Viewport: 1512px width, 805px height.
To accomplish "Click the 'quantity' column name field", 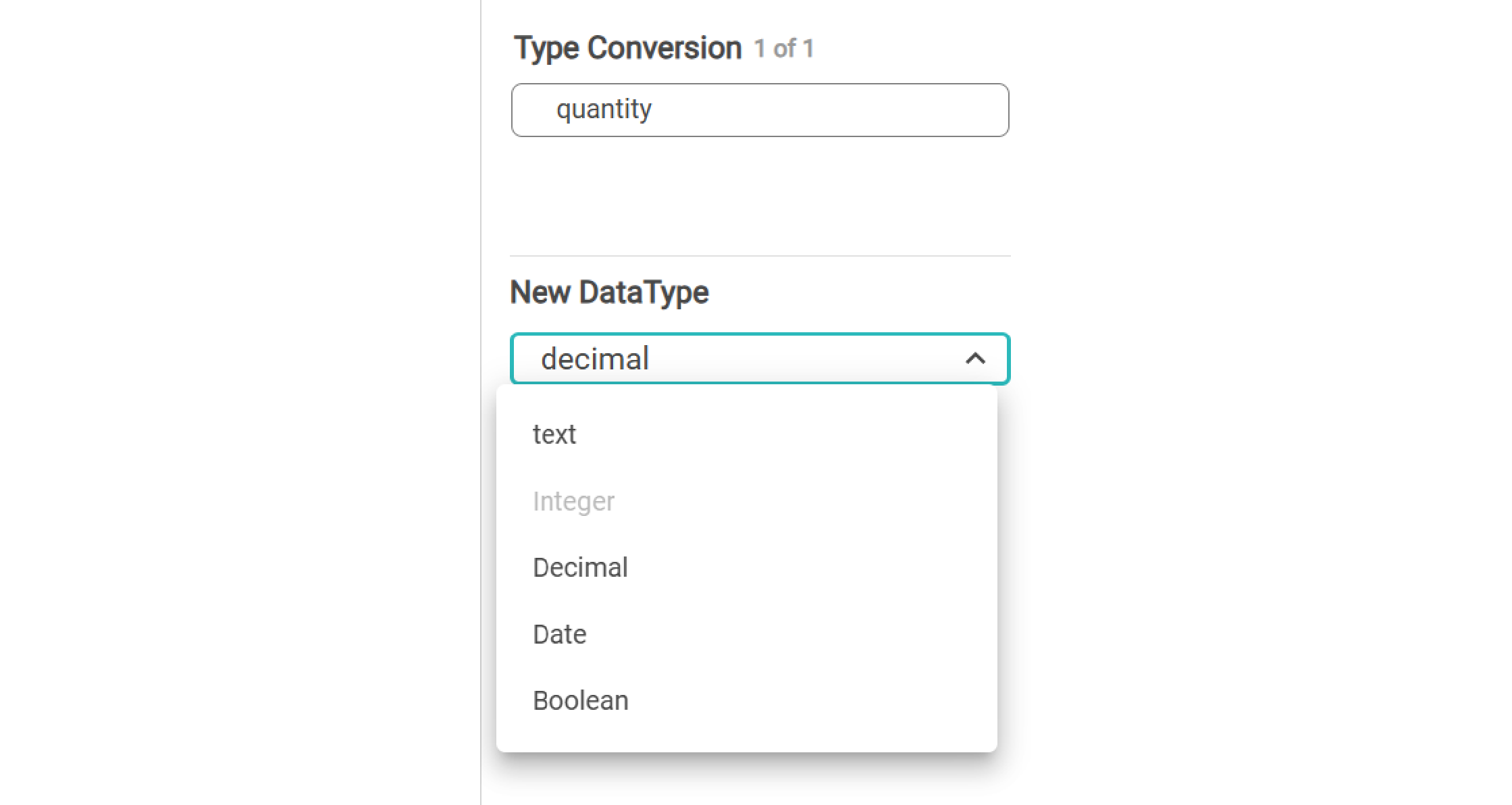I will pyautogui.click(x=760, y=110).
